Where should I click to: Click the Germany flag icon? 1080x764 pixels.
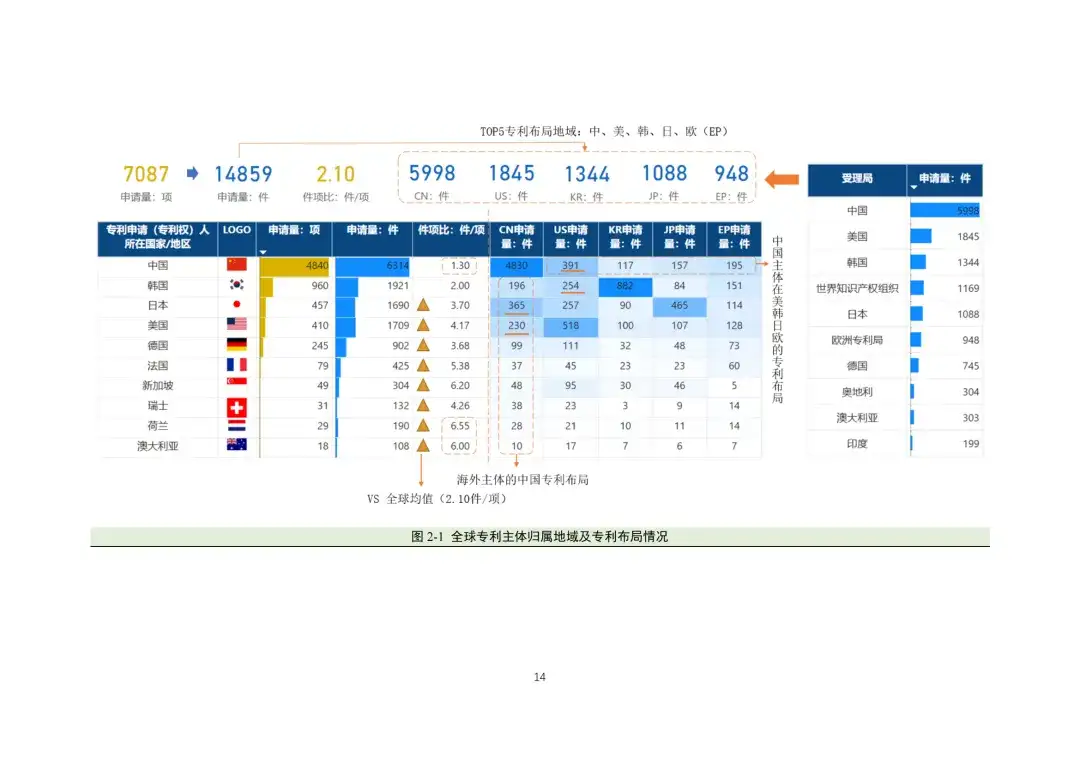point(236,344)
